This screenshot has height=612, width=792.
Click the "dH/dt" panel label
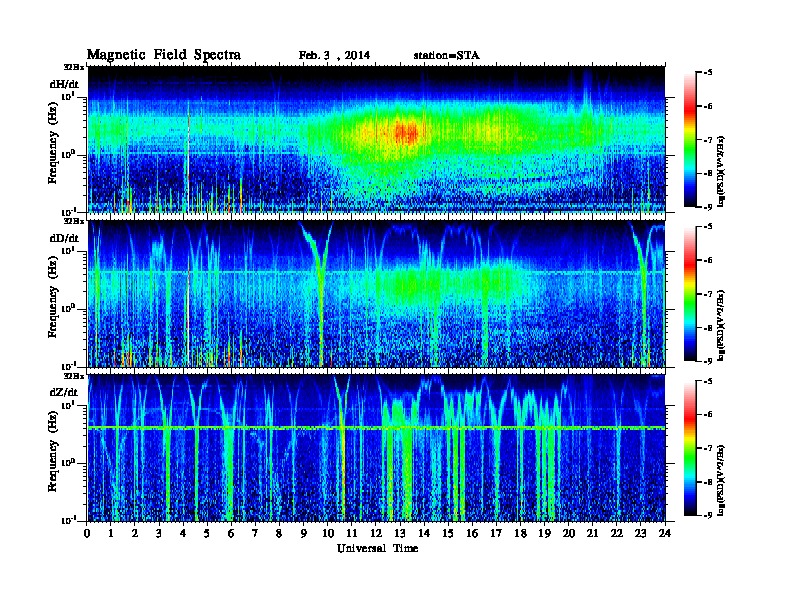(x=64, y=84)
